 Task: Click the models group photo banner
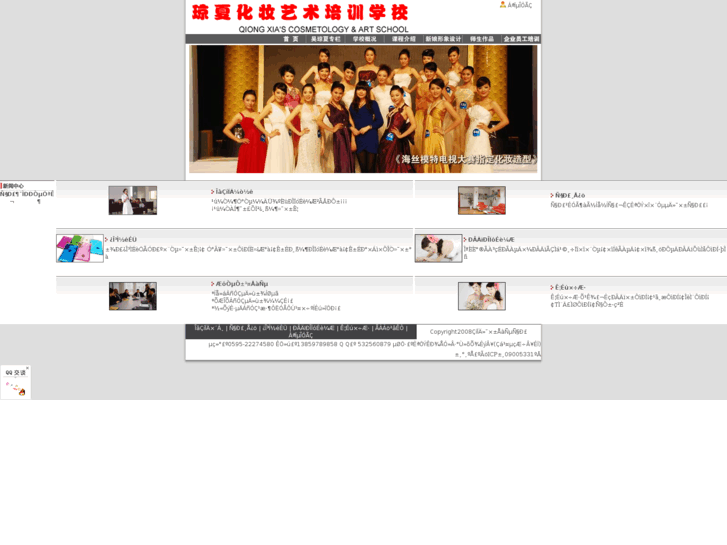pyautogui.click(x=363, y=109)
